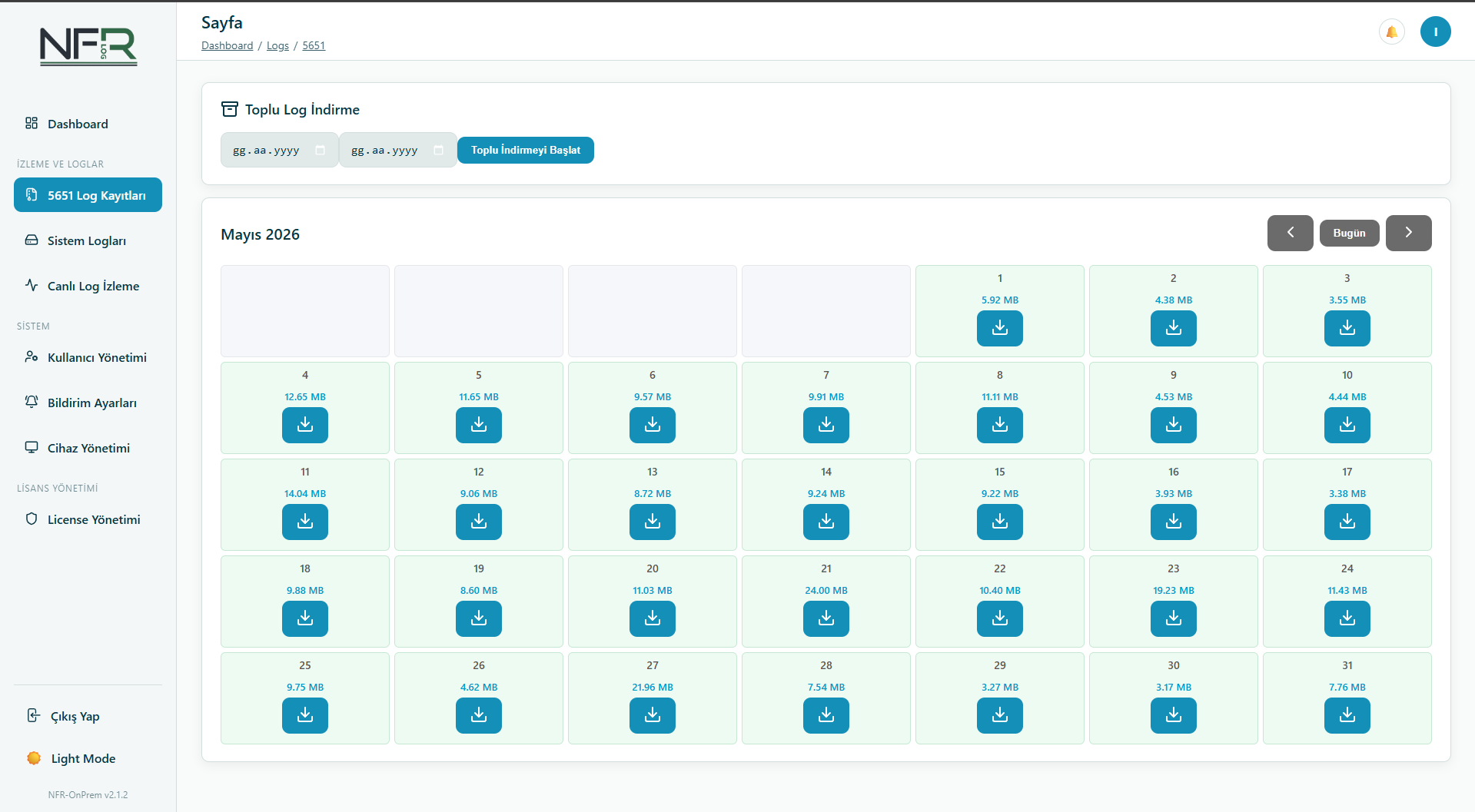Open Dashboard in sidebar
This screenshot has width=1475, height=812.
click(x=88, y=124)
